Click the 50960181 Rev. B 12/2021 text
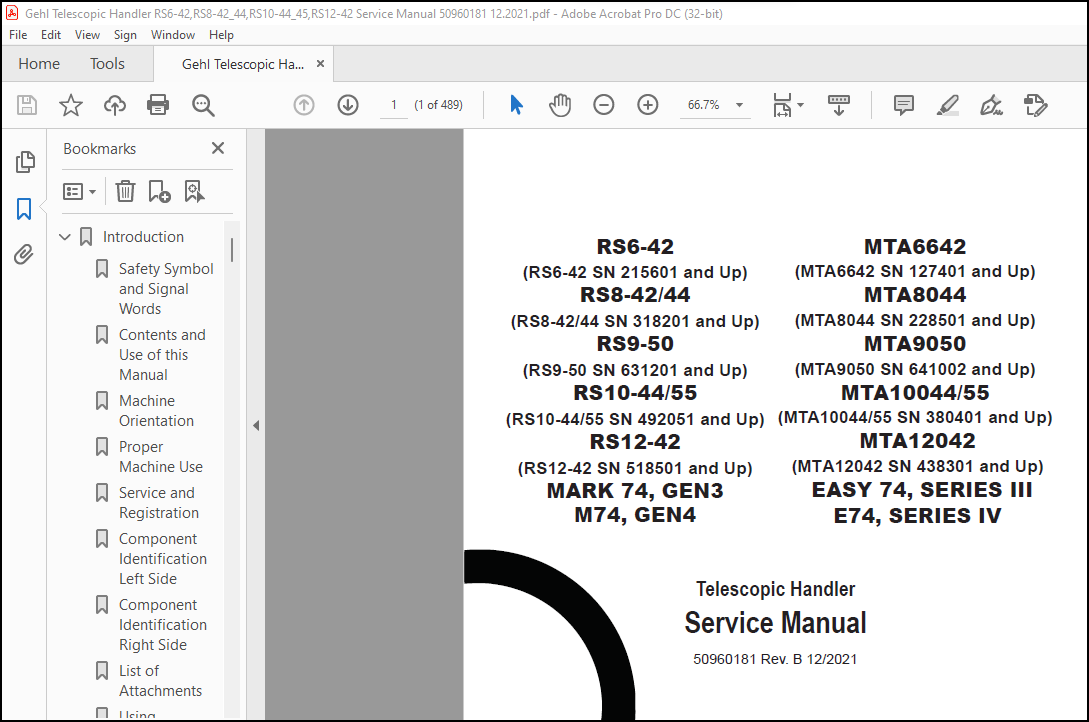Viewport: 1089px width, 722px height. (x=775, y=659)
